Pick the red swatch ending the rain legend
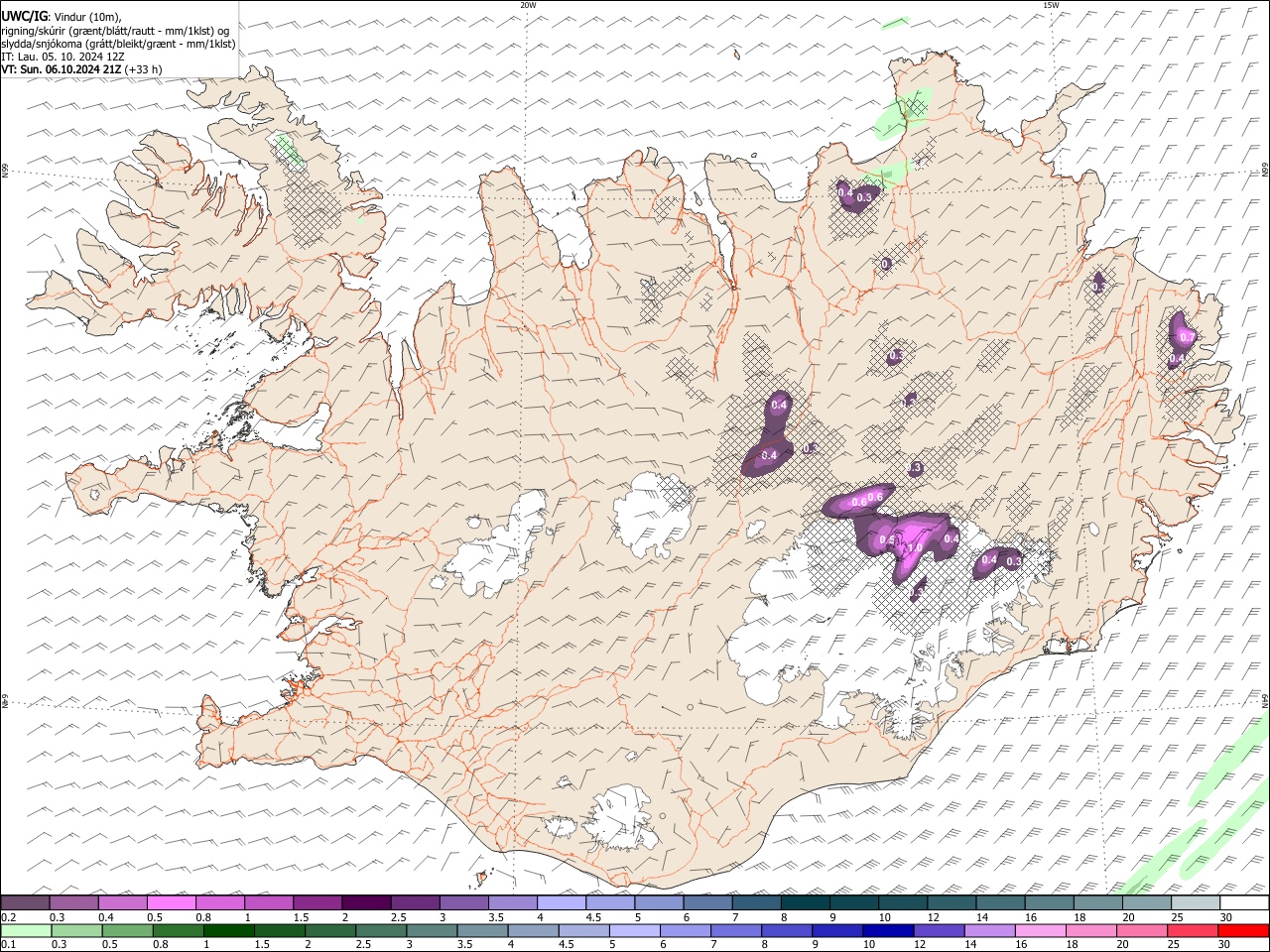Screen dimensions: 1270x952 click(x=1244, y=930)
